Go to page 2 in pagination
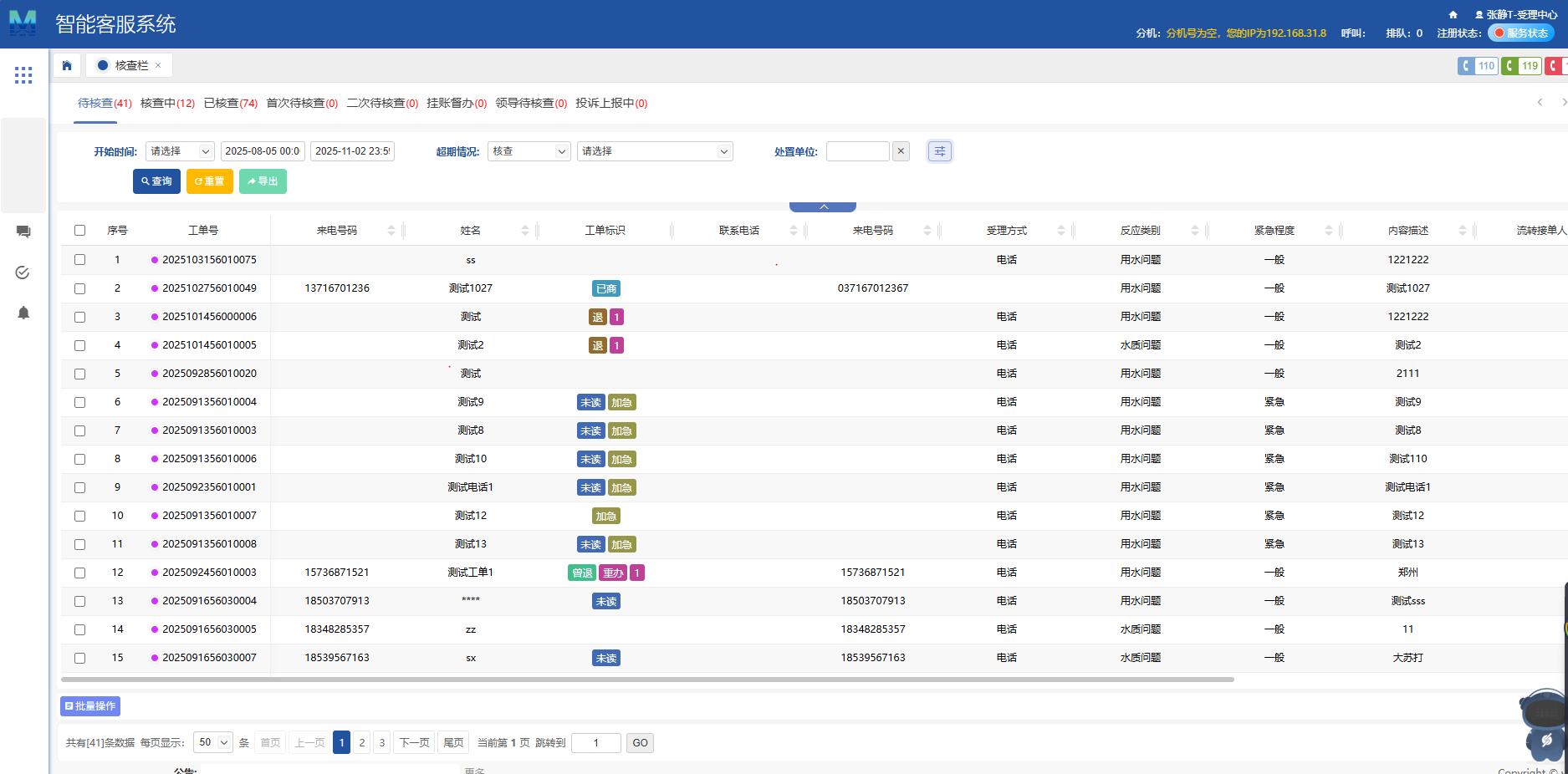Screen dimensions: 1568x774 (x=362, y=742)
